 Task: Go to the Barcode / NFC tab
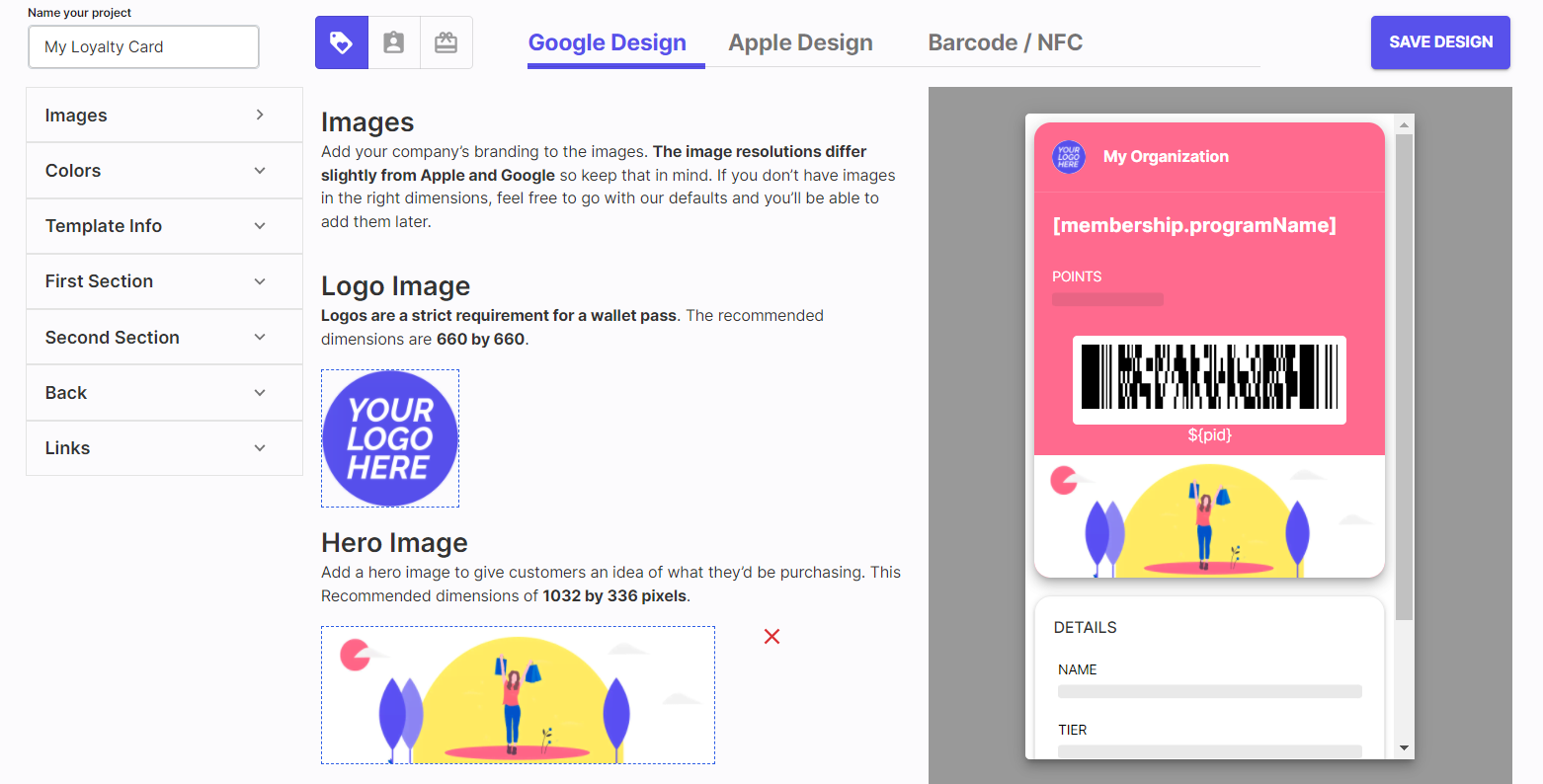tap(1006, 42)
